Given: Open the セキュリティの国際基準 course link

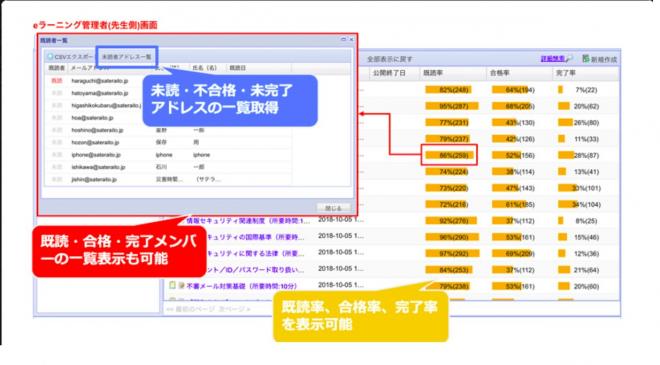Looking at the screenshot, I should point(255,237).
